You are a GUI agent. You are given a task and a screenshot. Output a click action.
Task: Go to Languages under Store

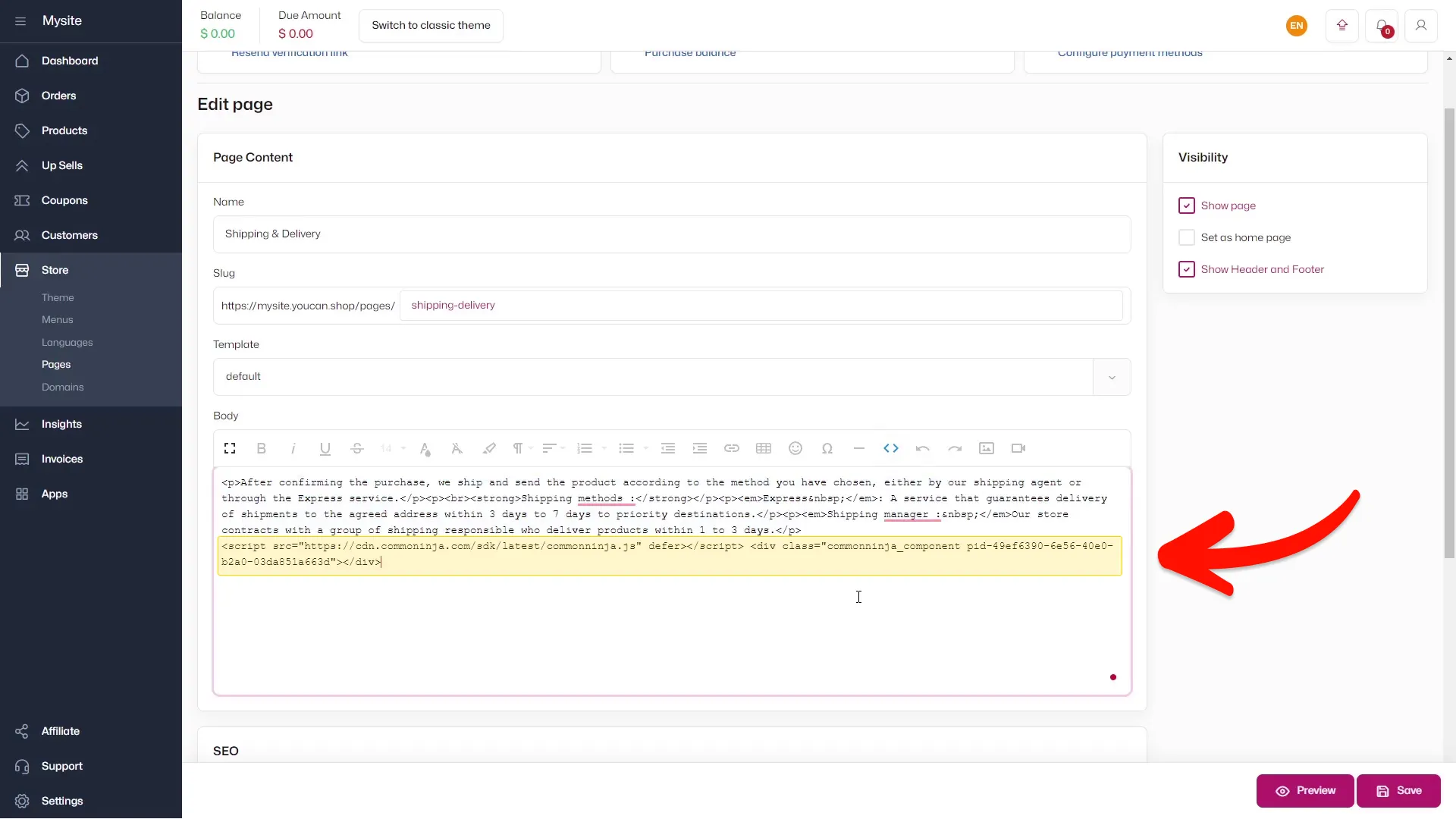[x=67, y=343]
